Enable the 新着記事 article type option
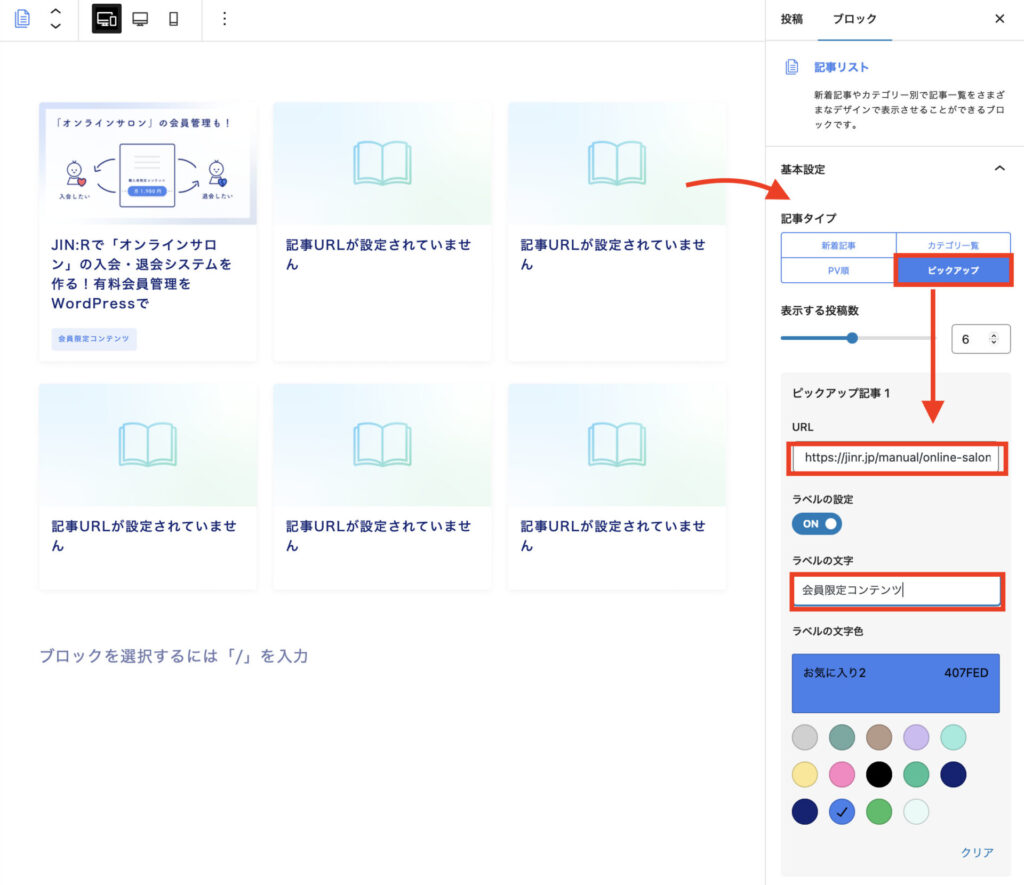Screen dimensions: 1024x885 pyautogui.click(x=840, y=244)
